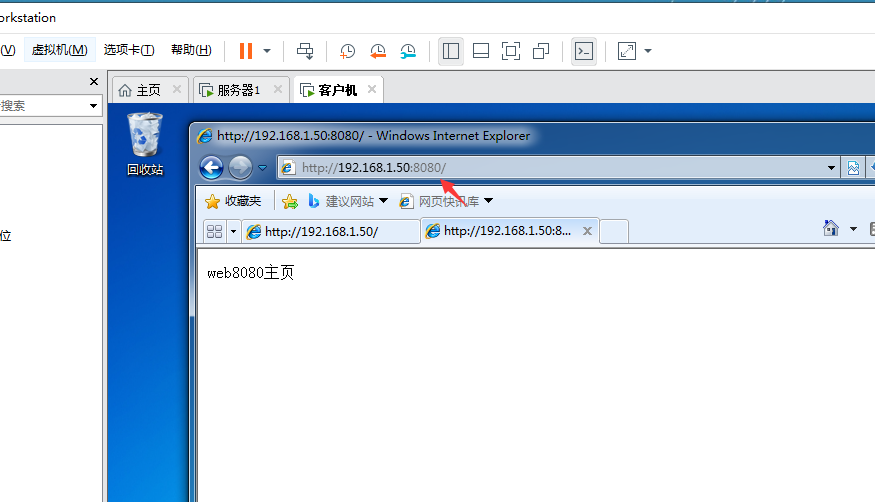Toggle the library sidebar view icon
This screenshot has width=875, height=502.
click(451, 51)
